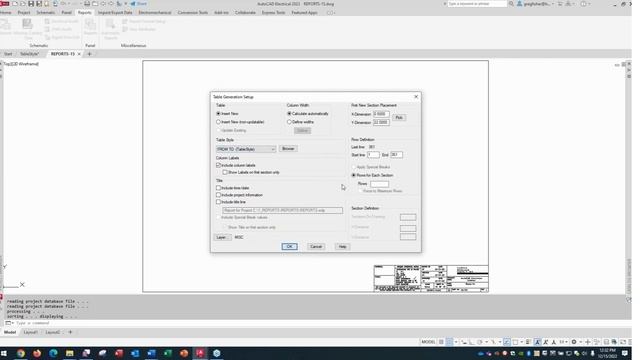Open the Electromechanical ribbon tab
Image resolution: width=640 pixels, height=360 pixels.
coord(155,13)
